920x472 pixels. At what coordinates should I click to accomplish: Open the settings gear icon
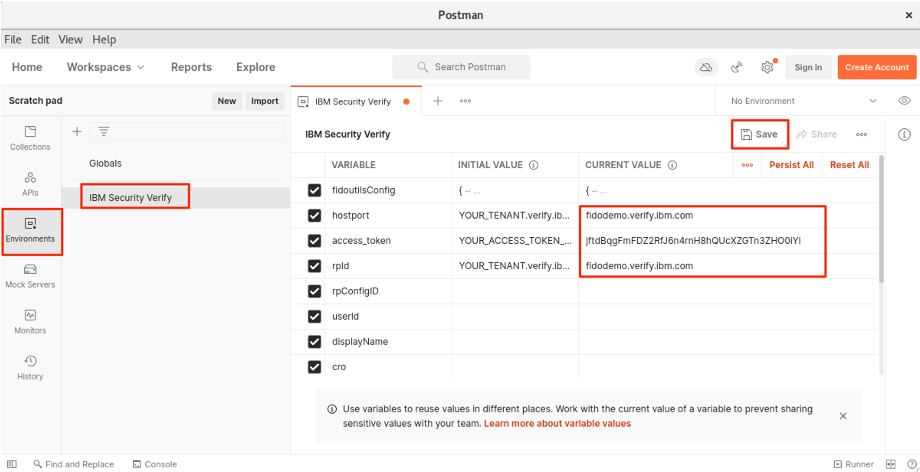click(767, 68)
